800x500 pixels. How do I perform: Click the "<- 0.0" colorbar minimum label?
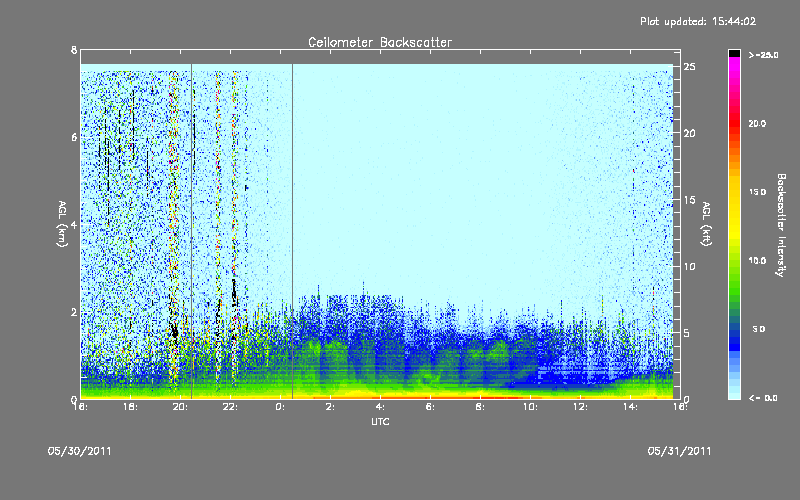click(x=763, y=398)
